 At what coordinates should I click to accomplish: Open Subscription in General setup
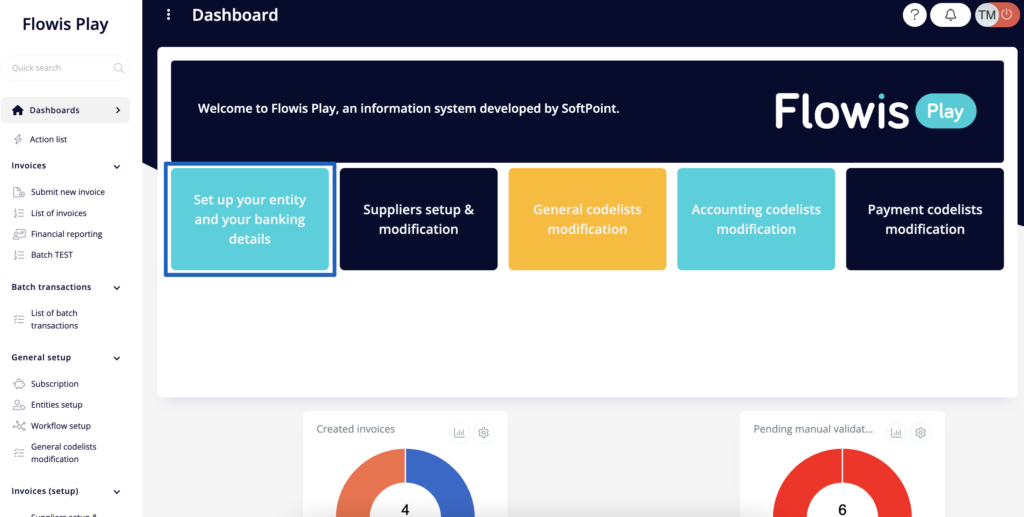coord(55,384)
